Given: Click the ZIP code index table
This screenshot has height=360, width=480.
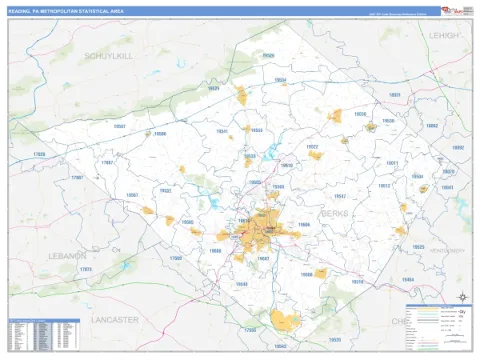Looking at the screenshot, I should coord(44,335).
